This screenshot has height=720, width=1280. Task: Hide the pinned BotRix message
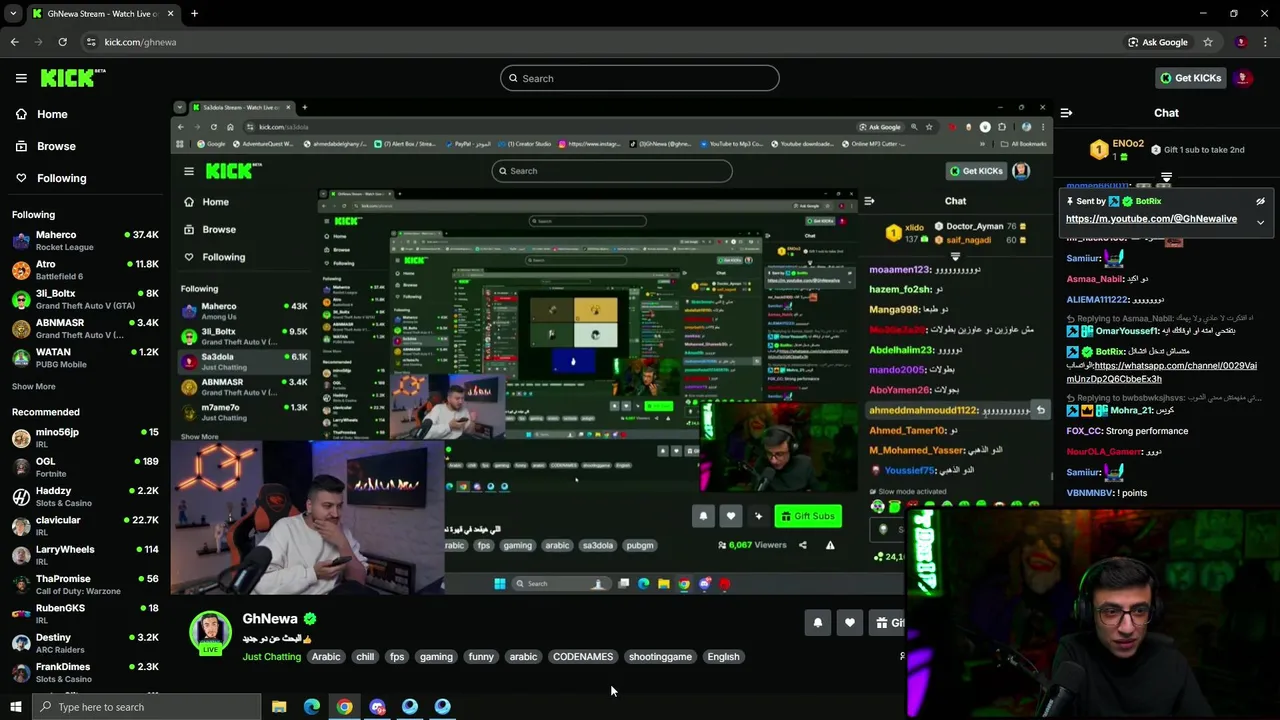tap(1260, 201)
